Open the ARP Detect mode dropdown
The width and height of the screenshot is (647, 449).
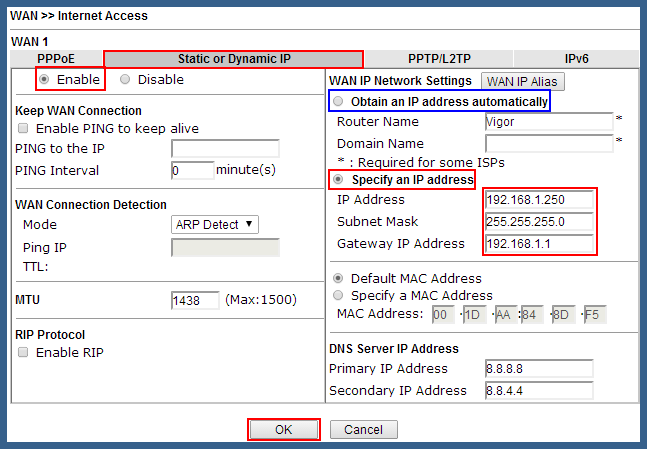pyautogui.click(x=215, y=224)
